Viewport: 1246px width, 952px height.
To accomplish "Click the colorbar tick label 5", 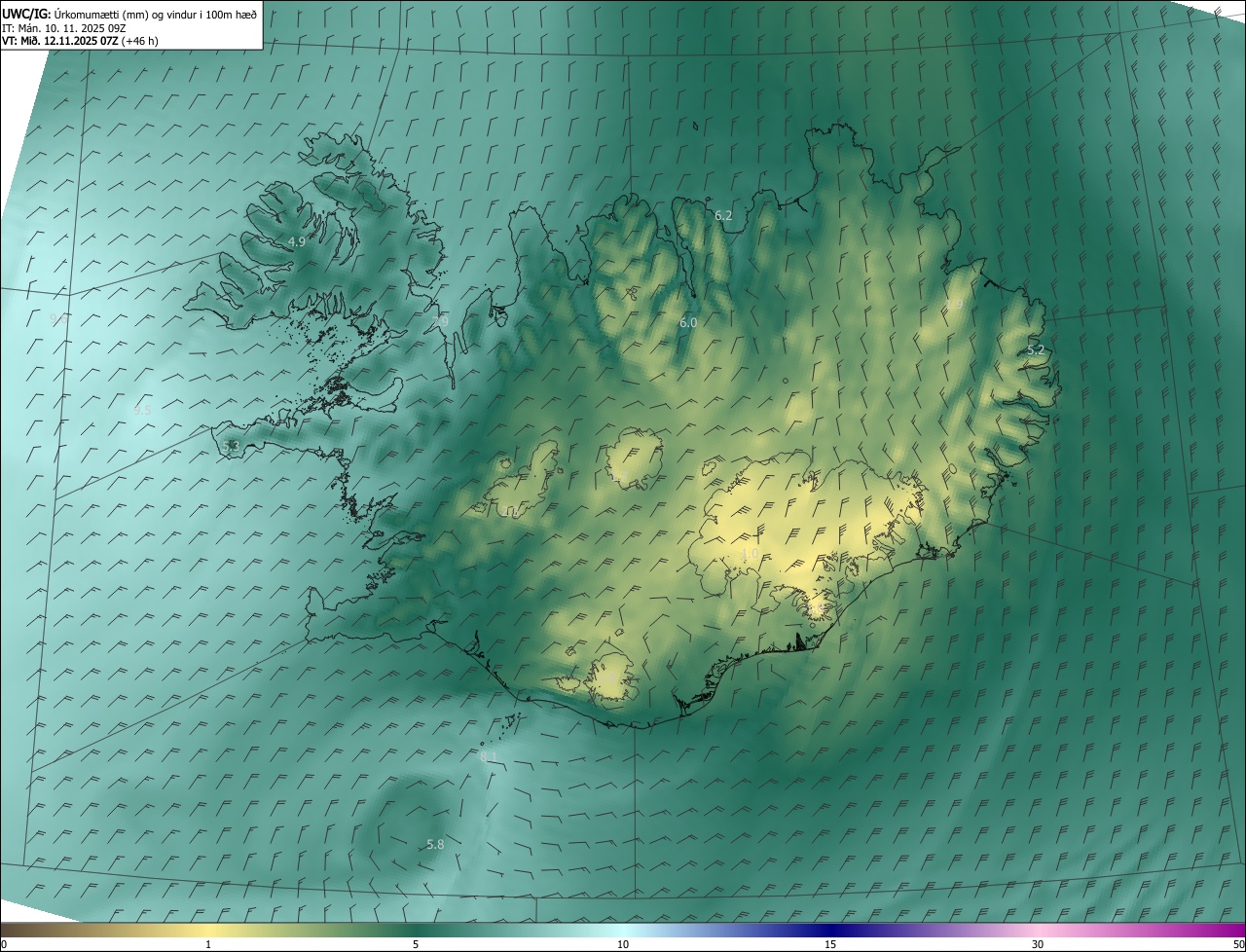I will (x=416, y=944).
